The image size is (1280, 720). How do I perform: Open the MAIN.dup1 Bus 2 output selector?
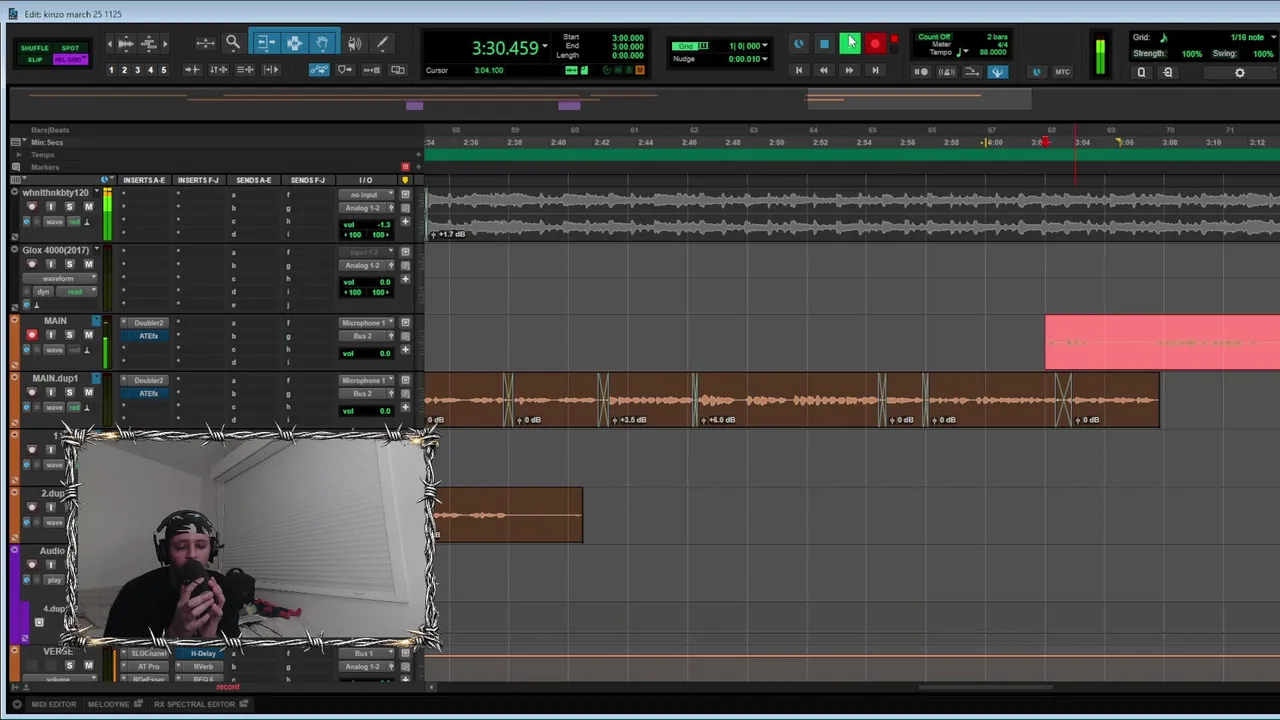pos(365,393)
